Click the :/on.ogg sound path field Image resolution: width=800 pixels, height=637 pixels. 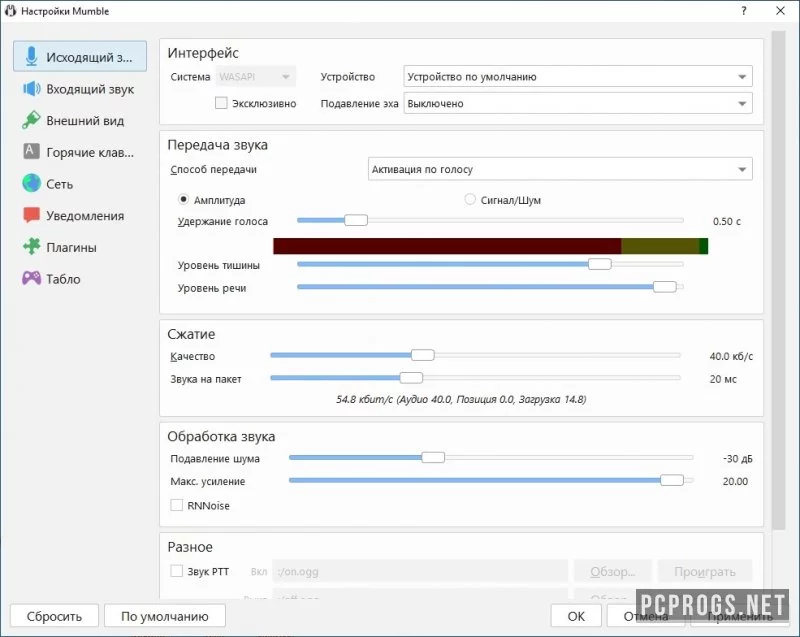click(x=420, y=571)
